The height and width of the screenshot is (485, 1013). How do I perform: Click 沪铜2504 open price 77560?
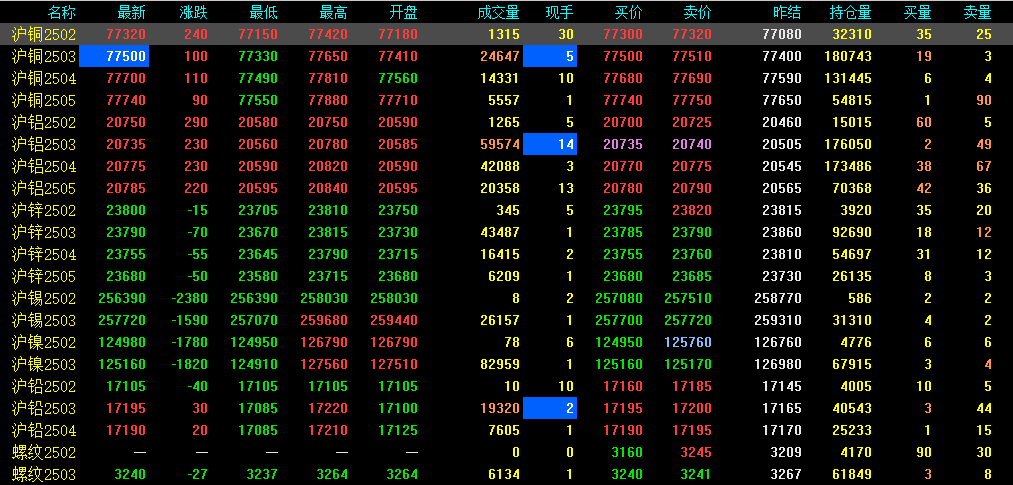click(x=397, y=78)
